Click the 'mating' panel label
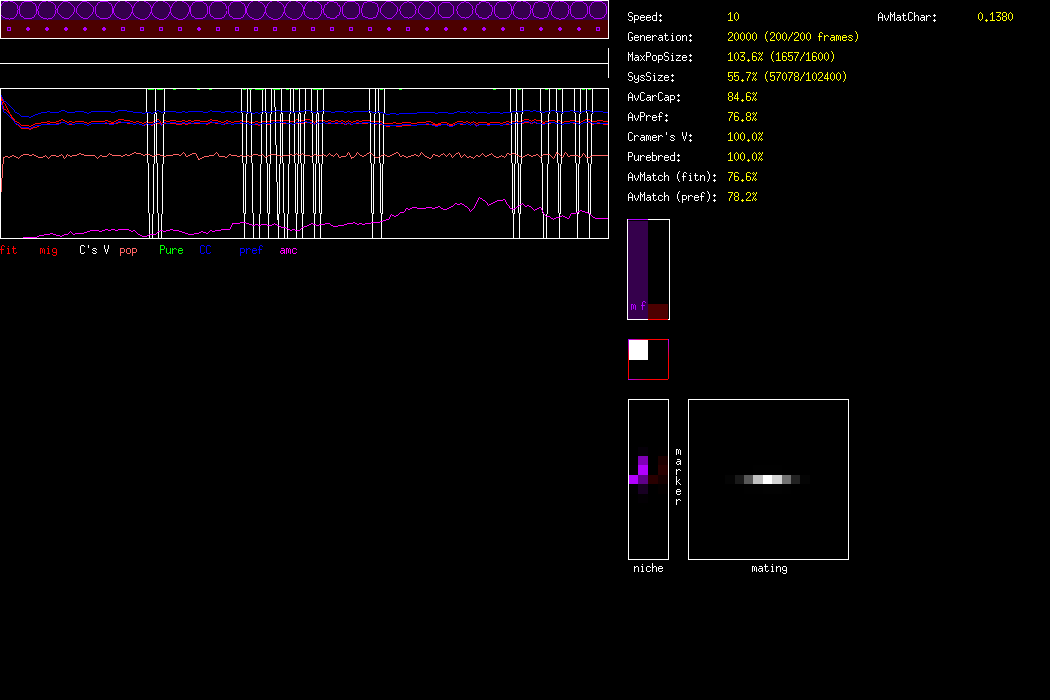Image resolution: width=1050 pixels, height=700 pixels. point(768,568)
